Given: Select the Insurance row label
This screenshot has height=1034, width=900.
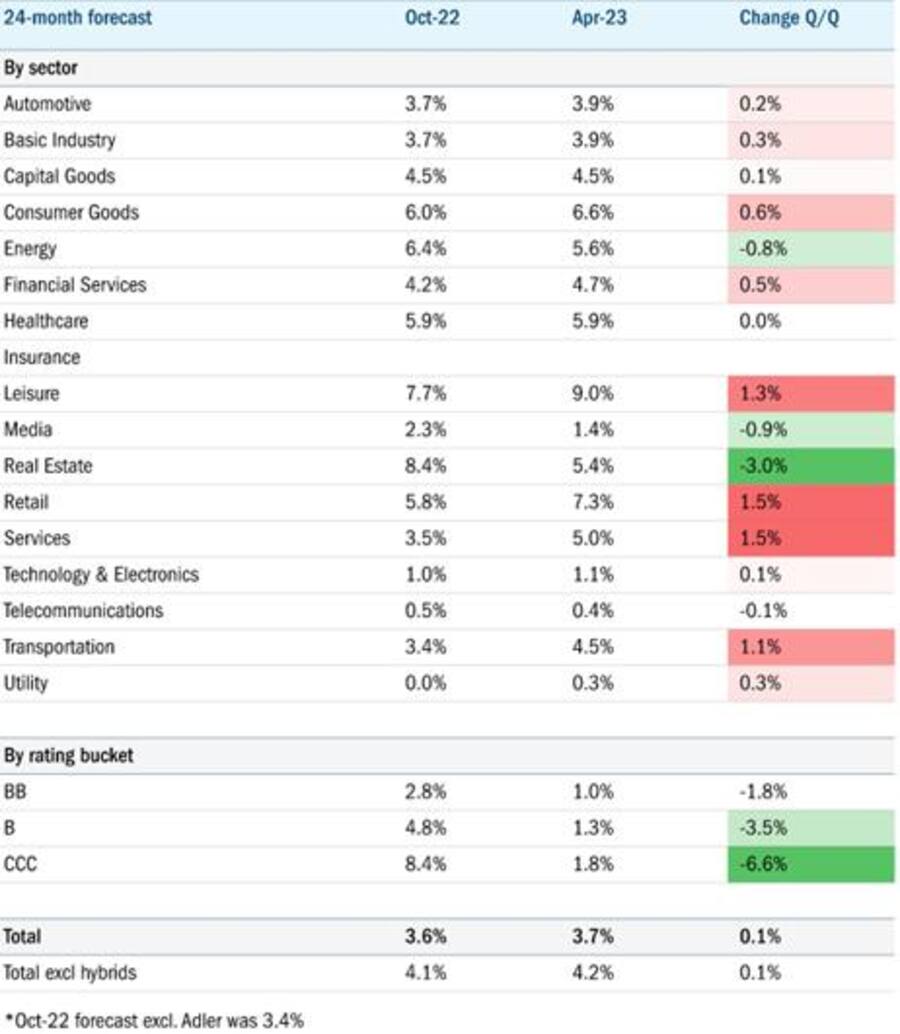Looking at the screenshot, I should 42,357.
